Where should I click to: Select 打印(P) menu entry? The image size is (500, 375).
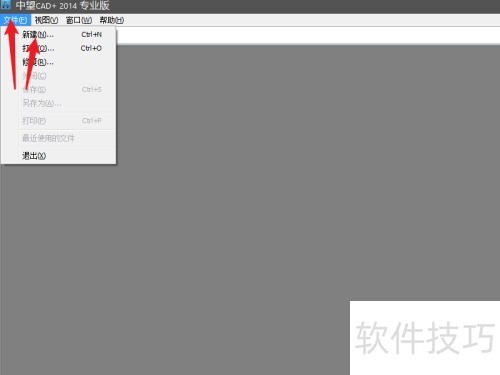pos(59,120)
